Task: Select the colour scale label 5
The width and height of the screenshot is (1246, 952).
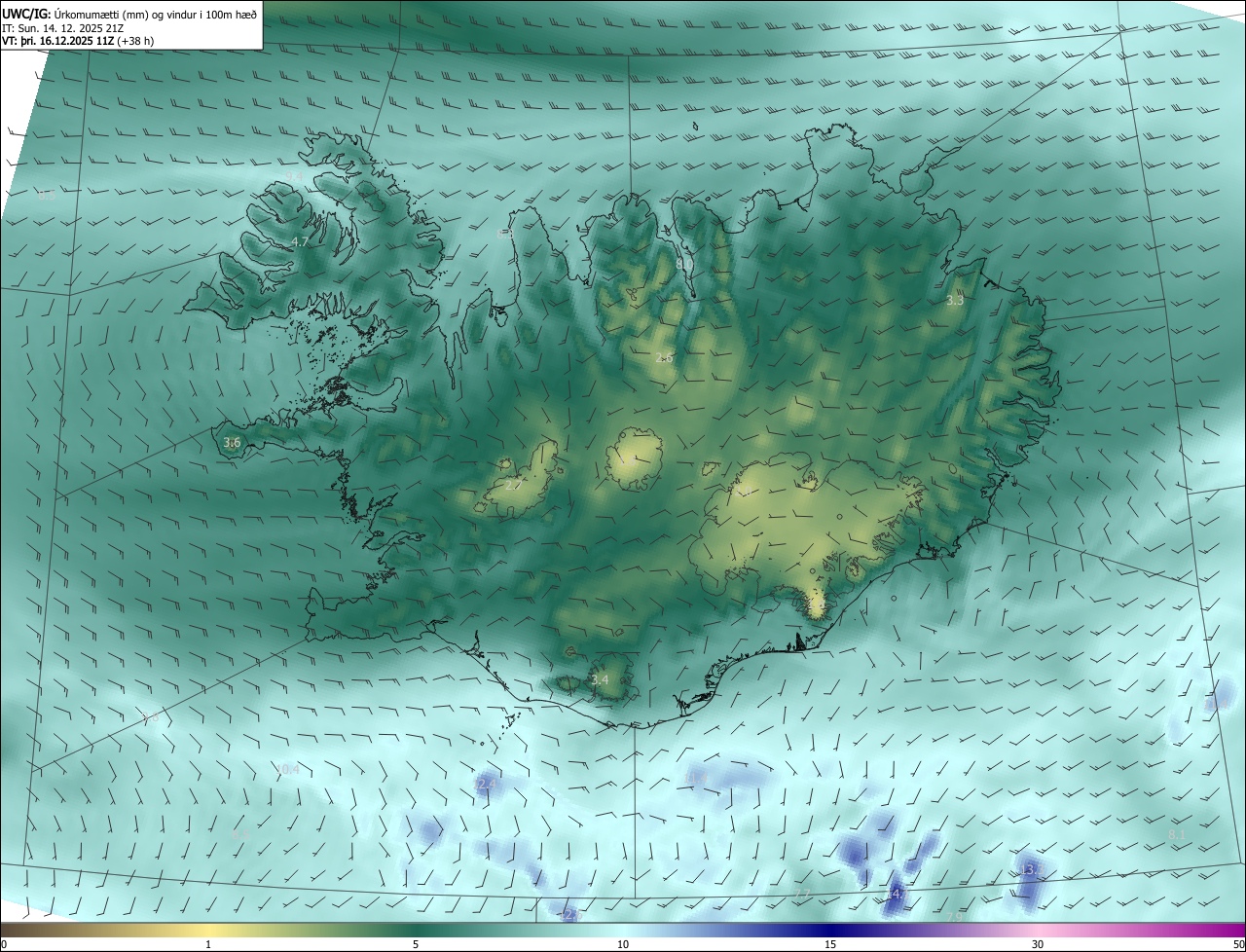Action: pos(416,944)
